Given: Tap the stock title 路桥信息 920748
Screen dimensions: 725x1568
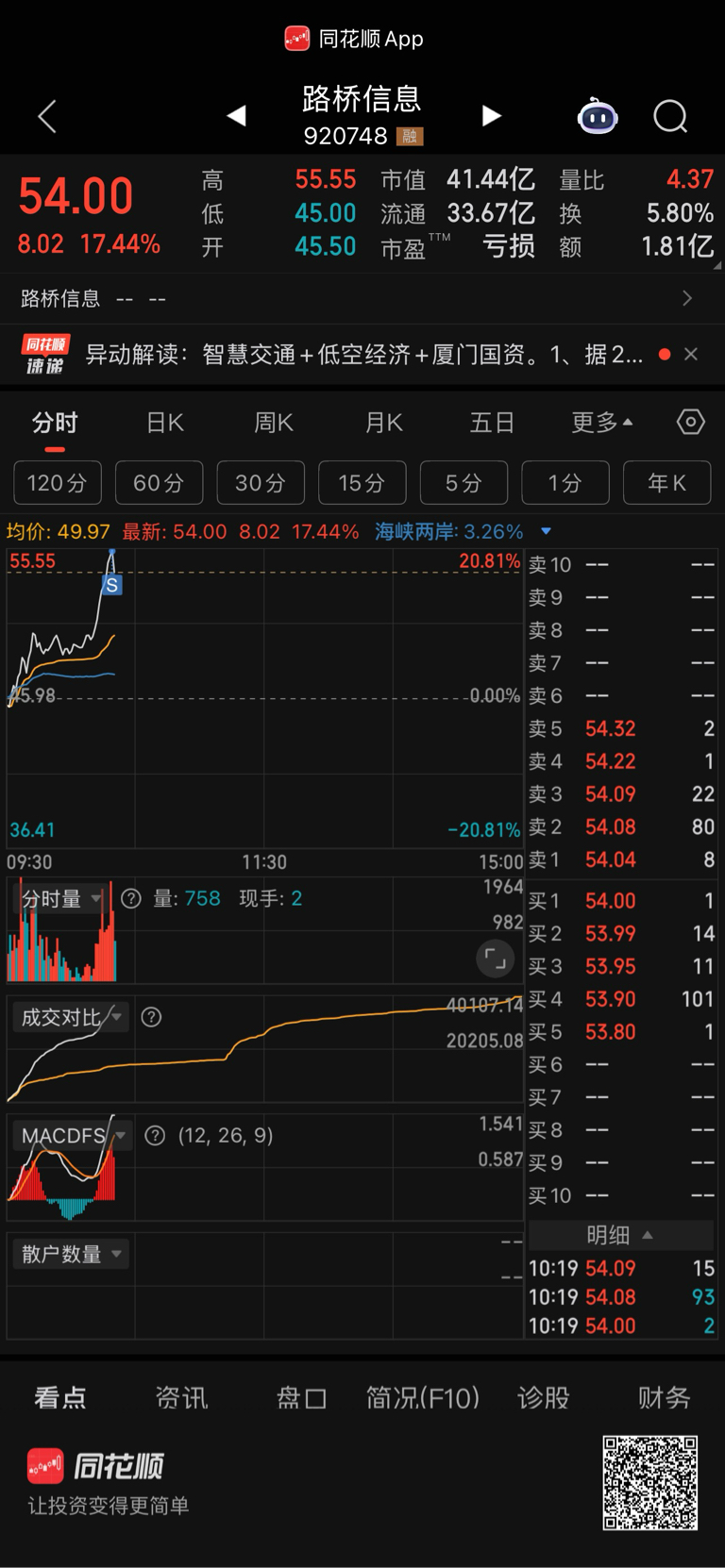Looking at the screenshot, I should (x=362, y=115).
